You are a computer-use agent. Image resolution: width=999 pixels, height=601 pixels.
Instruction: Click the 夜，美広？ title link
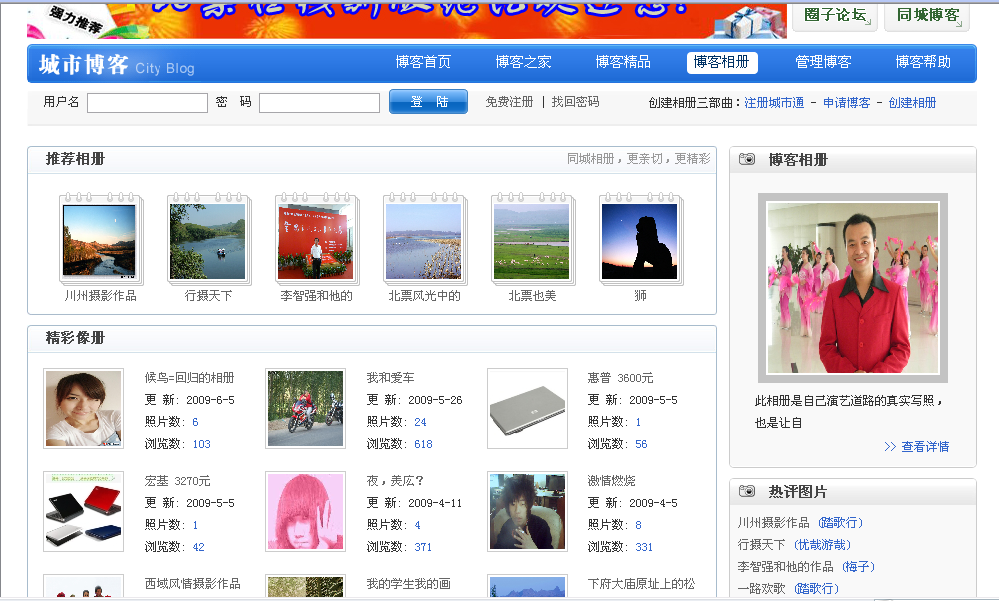pyautogui.click(x=395, y=481)
